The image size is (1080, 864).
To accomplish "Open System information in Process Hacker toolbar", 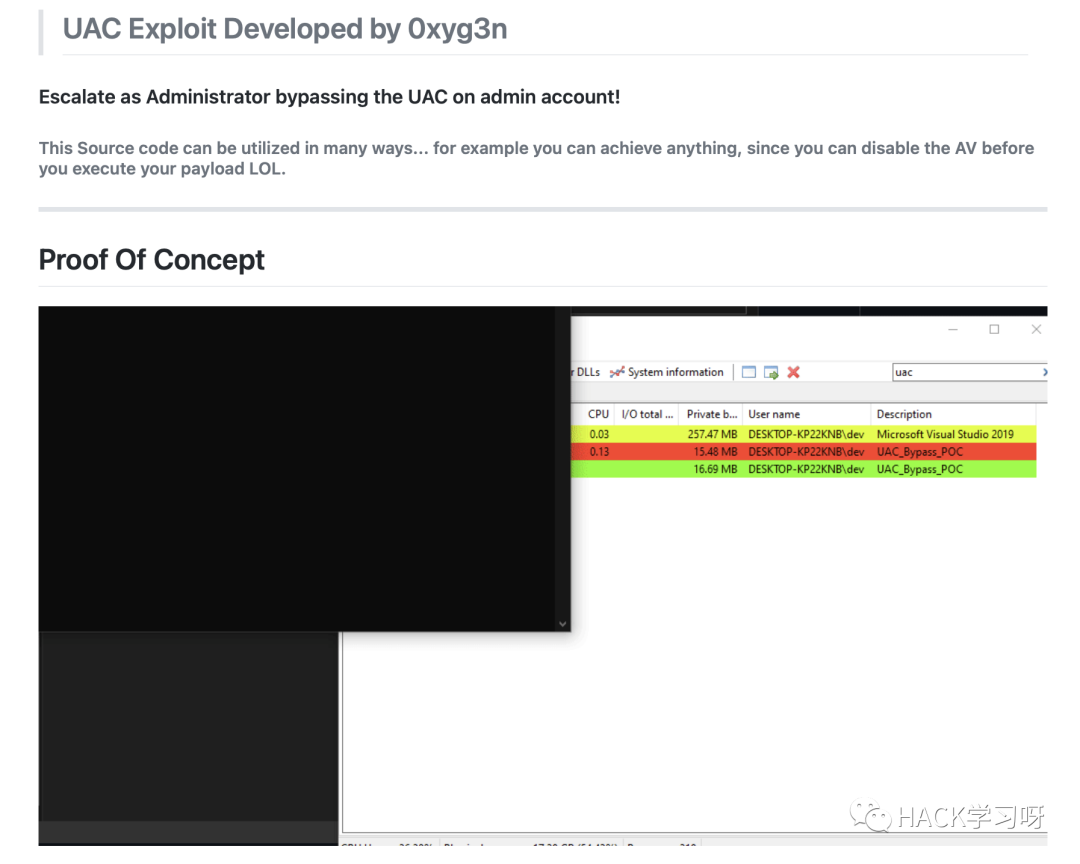I will pos(667,372).
